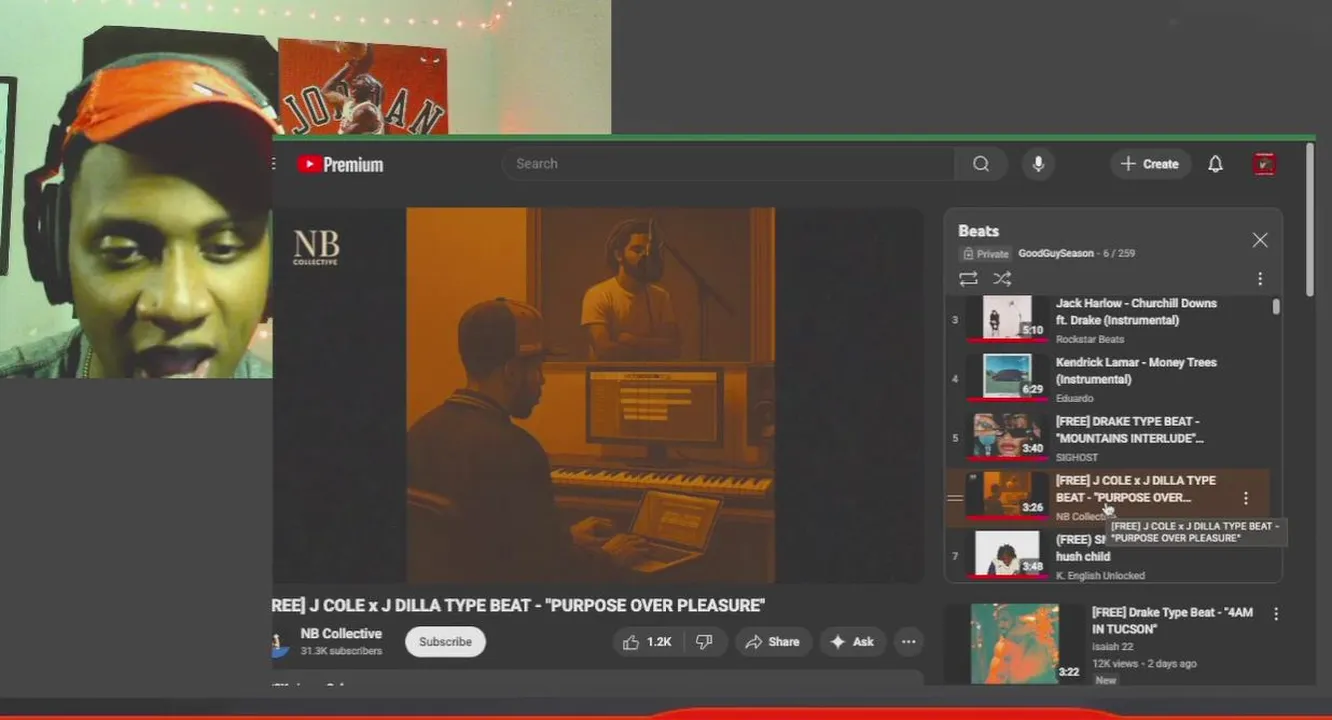Click the page vertical scrollbar

click(1310, 220)
